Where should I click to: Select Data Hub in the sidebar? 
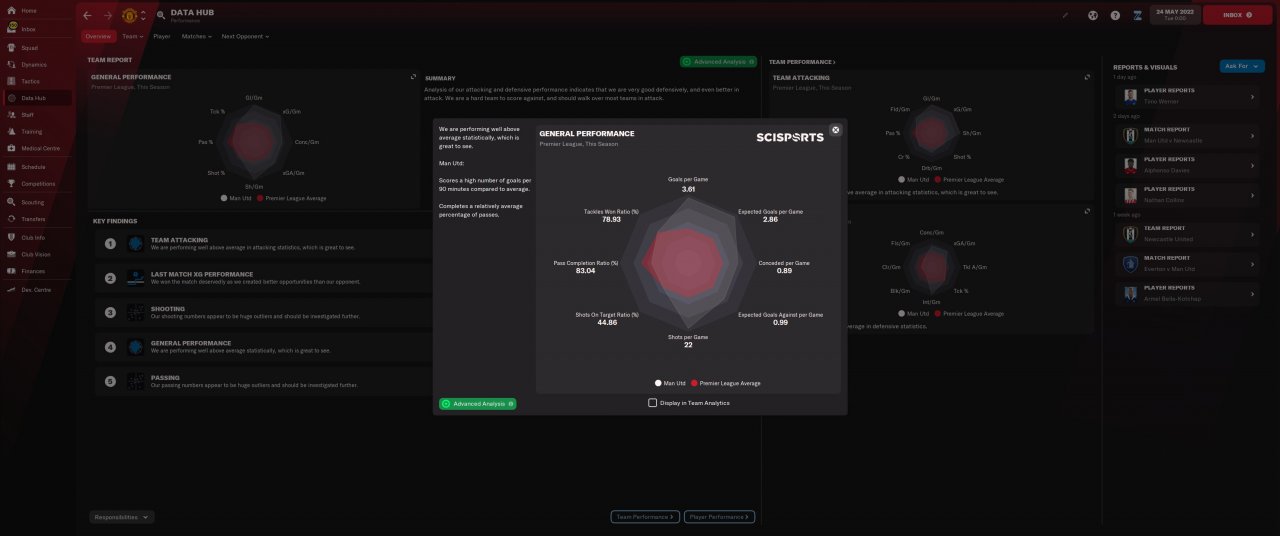37,98
